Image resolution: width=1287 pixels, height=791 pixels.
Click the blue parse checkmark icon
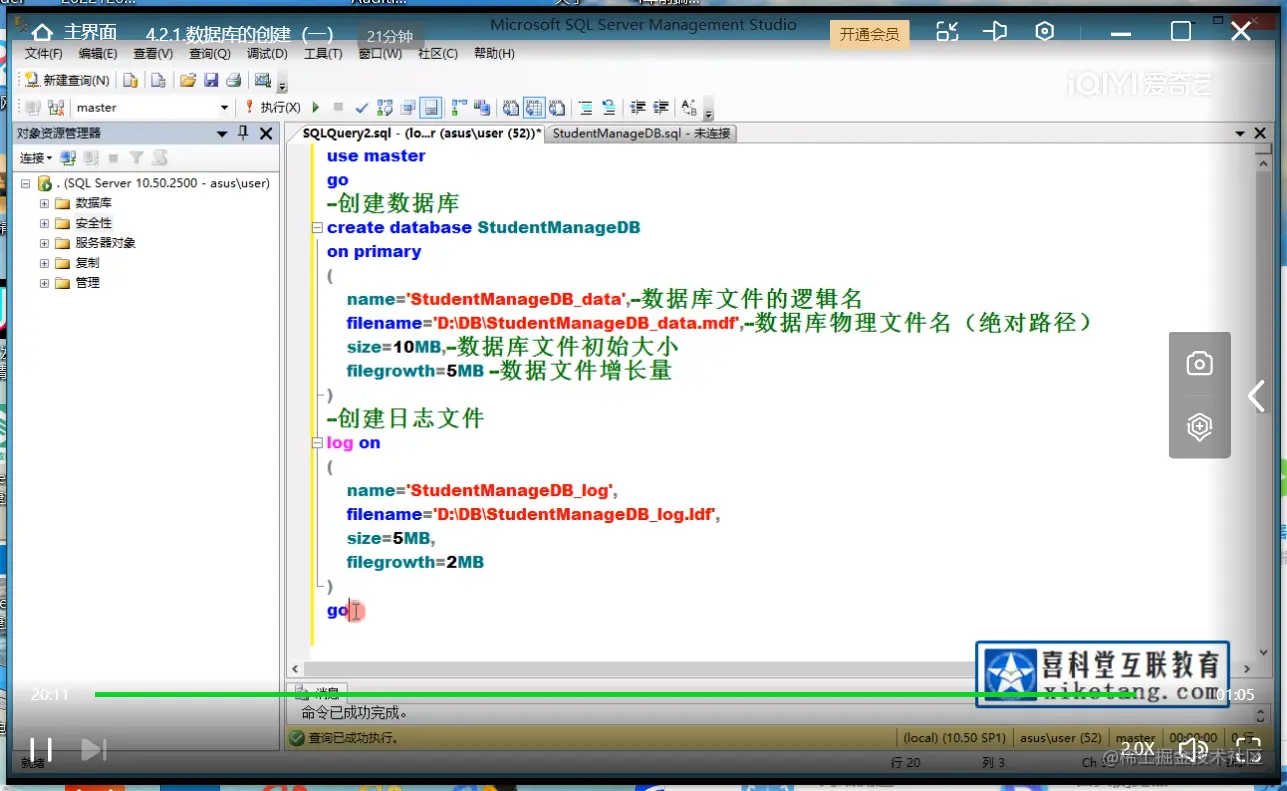point(362,107)
